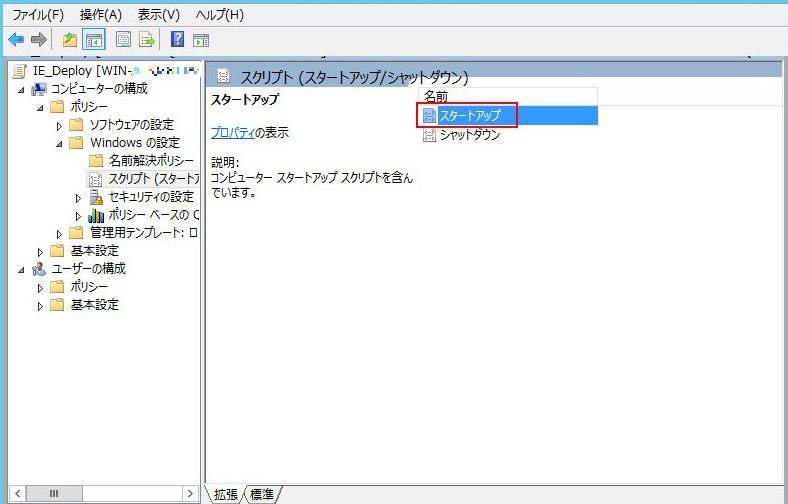Click the blue Back arrow in toolbar
The width and height of the screenshot is (788, 504).
[x=15, y=39]
